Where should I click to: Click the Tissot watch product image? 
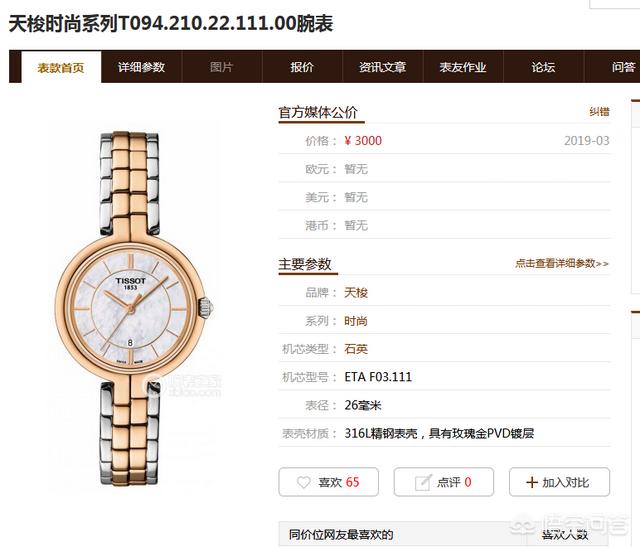click(133, 308)
